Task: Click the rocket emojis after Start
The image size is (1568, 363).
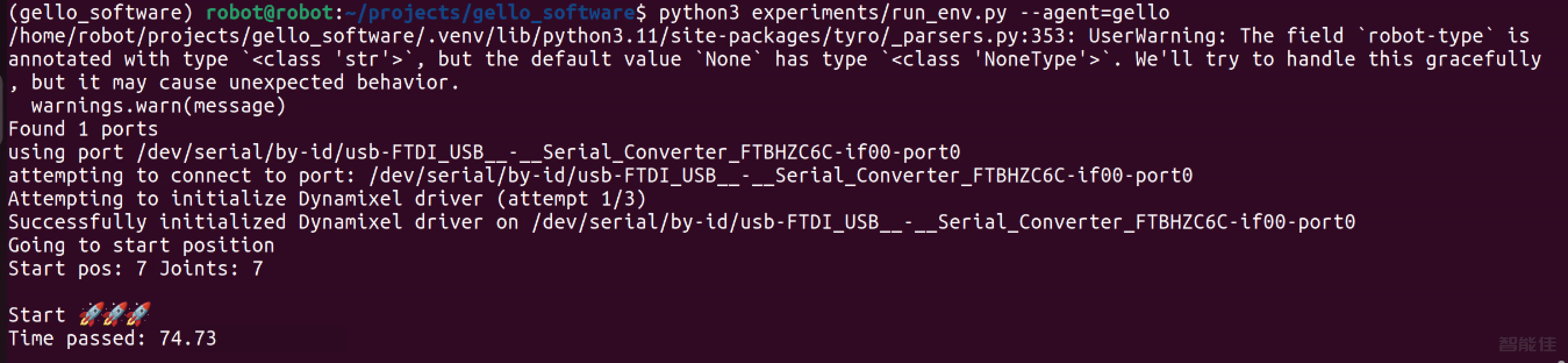Action: [x=114, y=314]
